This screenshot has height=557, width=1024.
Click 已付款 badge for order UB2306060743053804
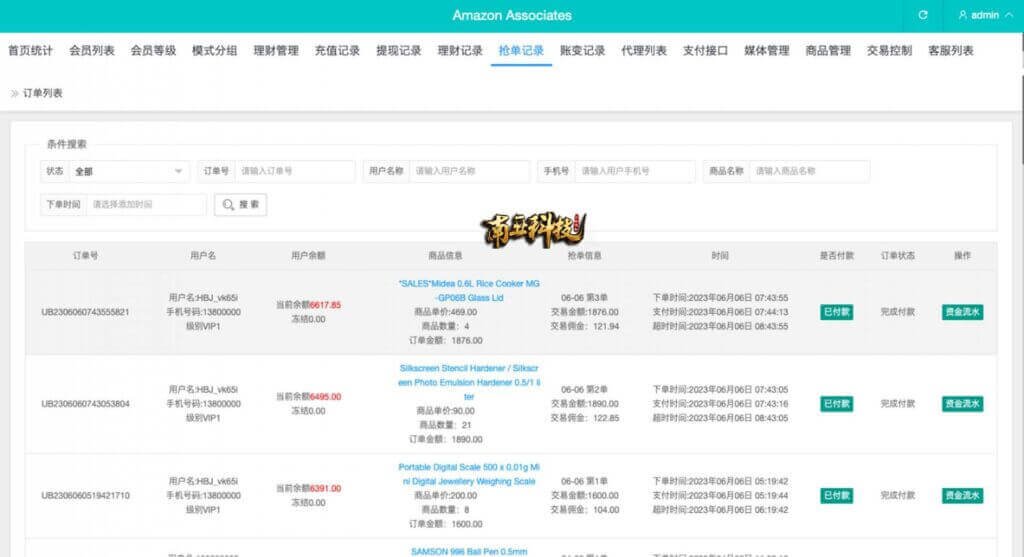tap(836, 404)
